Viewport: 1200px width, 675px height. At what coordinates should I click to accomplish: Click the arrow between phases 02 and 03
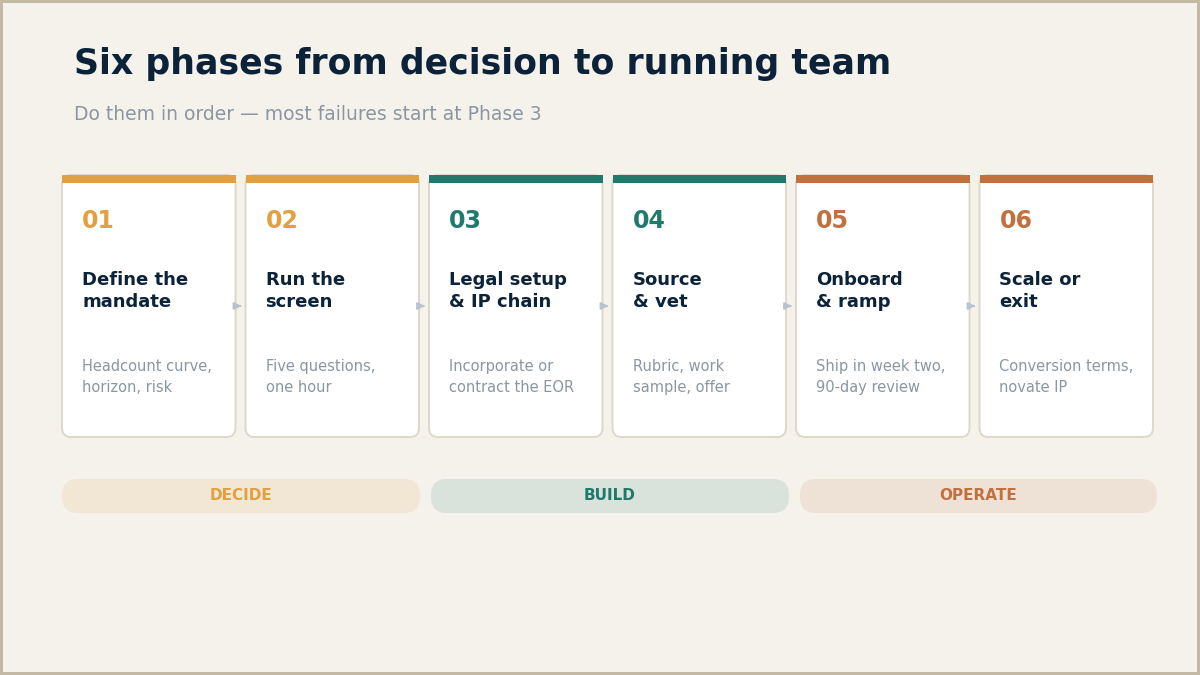pos(421,306)
